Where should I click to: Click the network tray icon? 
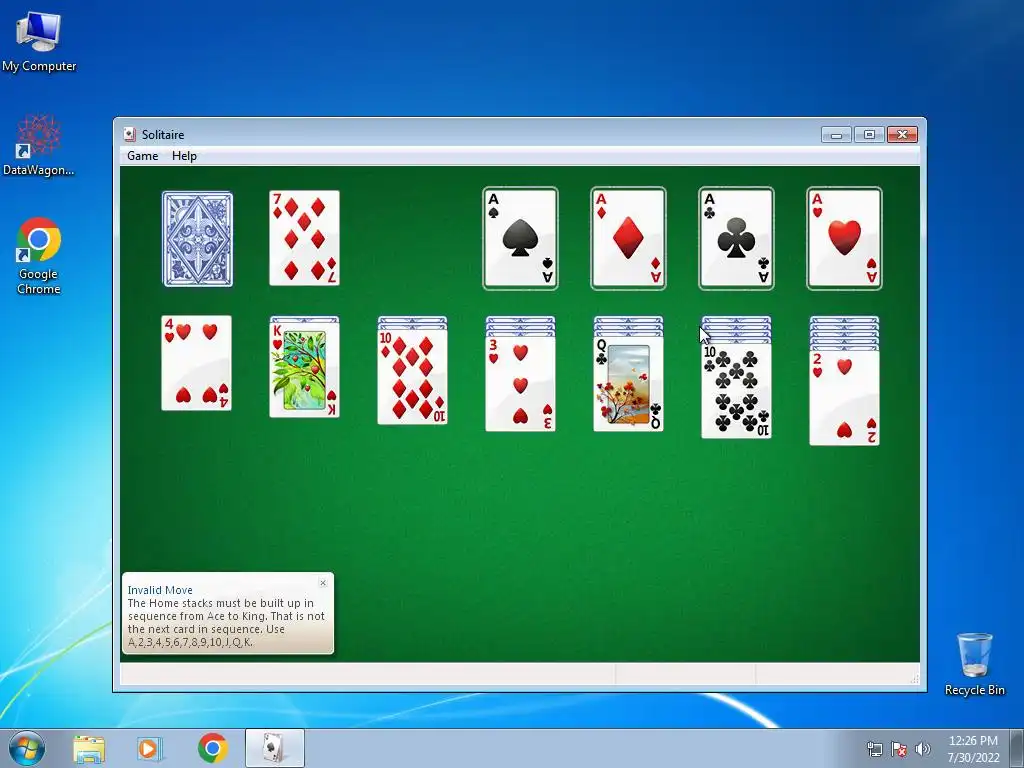pyautogui.click(x=874, y=749)
